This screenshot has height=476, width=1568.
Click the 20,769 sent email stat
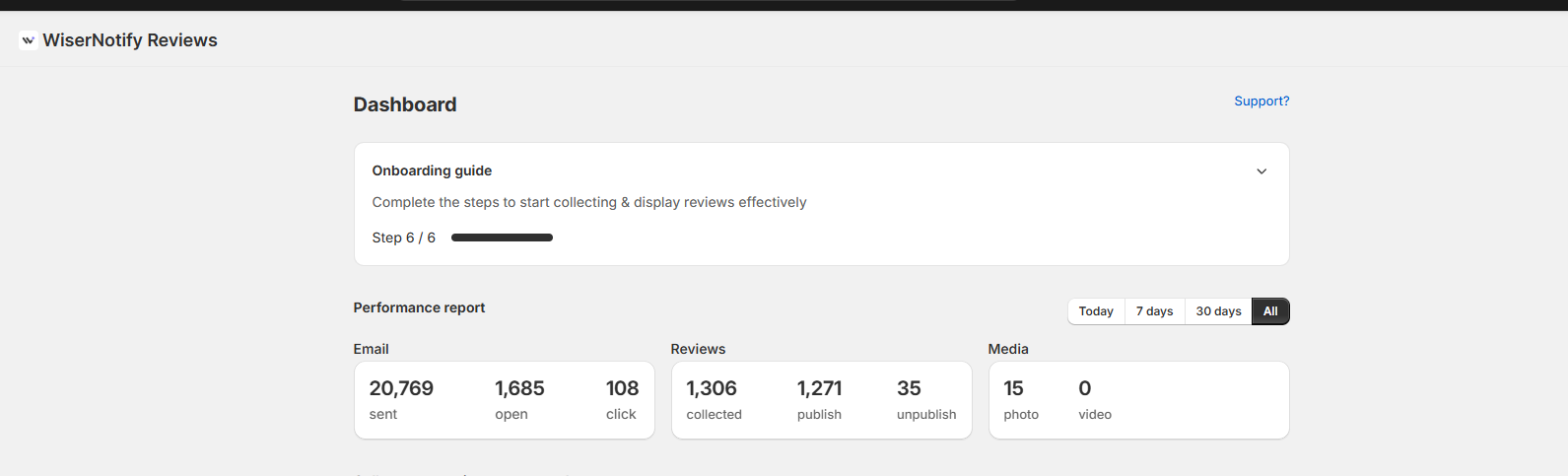401,399
